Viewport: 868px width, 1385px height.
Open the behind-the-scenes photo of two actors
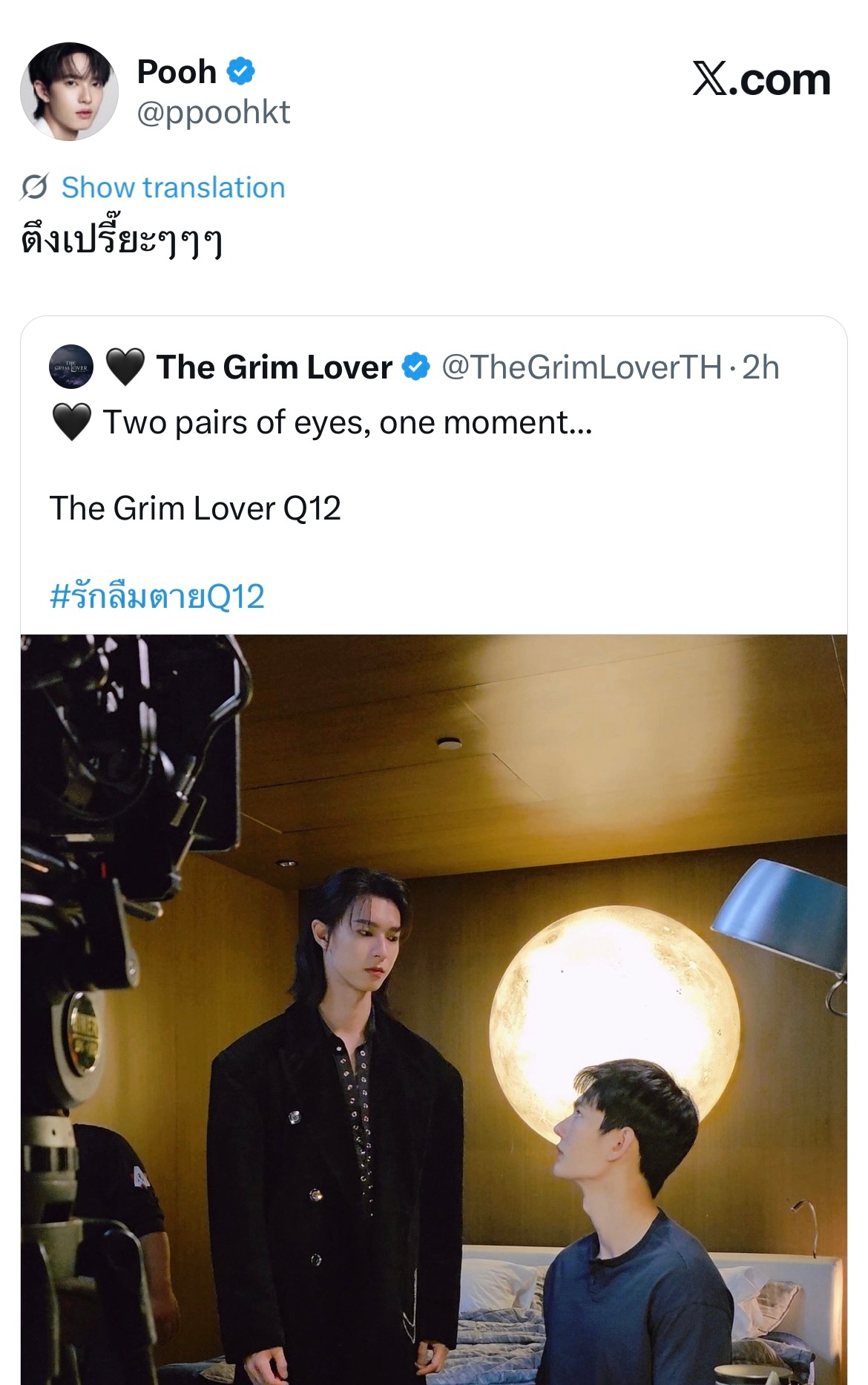coord(434,1009)
